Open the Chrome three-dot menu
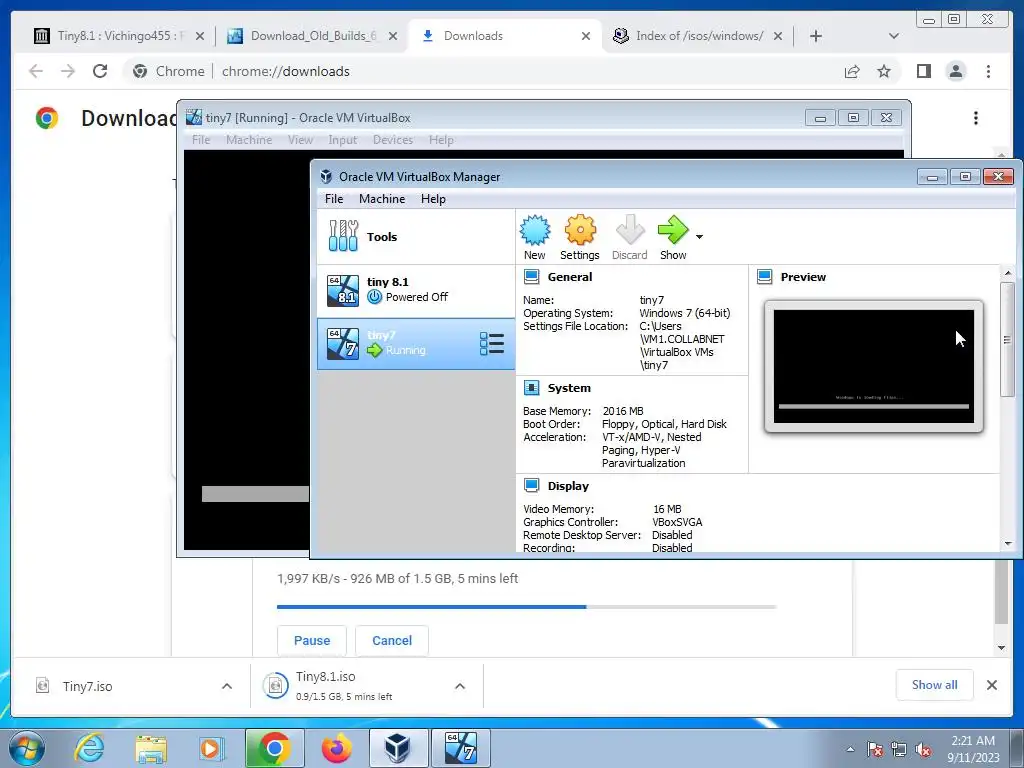Viewport: 1024px width, 768px height. click(988, 71)
